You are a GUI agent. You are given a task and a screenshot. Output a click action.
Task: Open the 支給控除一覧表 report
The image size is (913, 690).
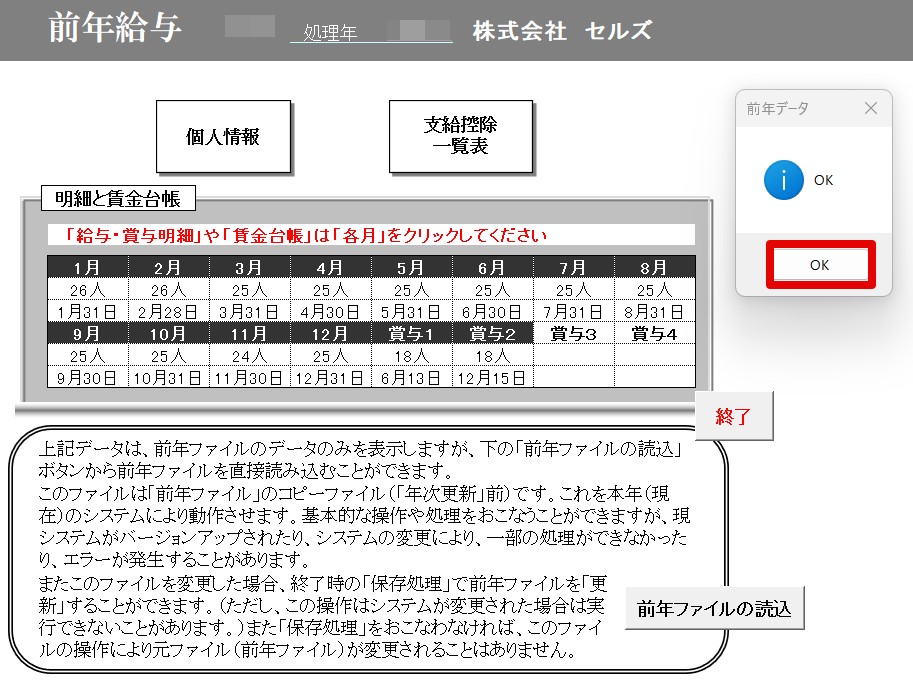pyautogui.click(x=461, y=137)
